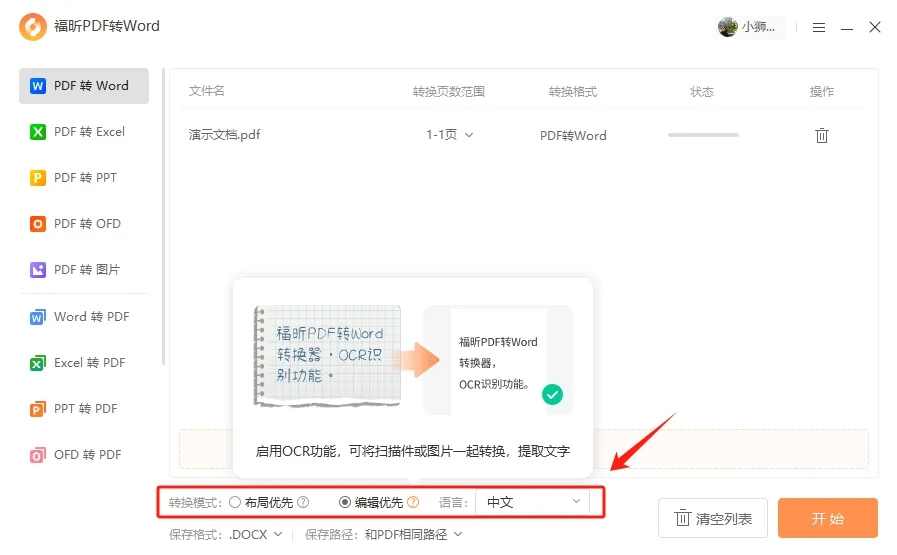Click the sidebar vertical scrollbar

tap(163, 216)
